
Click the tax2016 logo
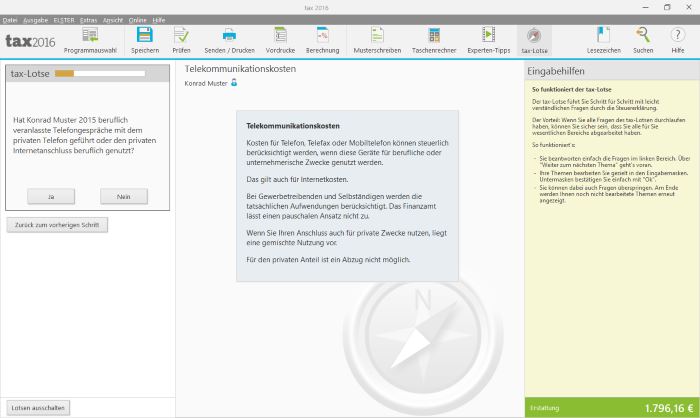pyautogui.click(x=30, y=42)
